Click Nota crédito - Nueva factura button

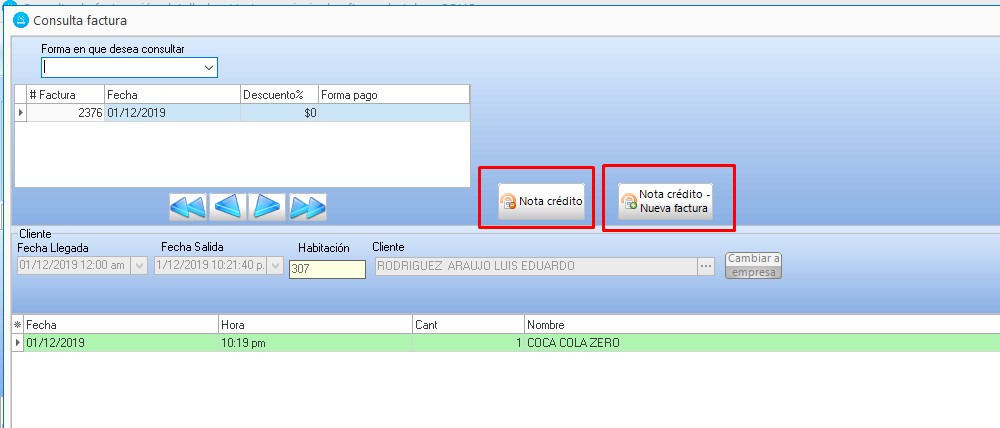point(665,202)
